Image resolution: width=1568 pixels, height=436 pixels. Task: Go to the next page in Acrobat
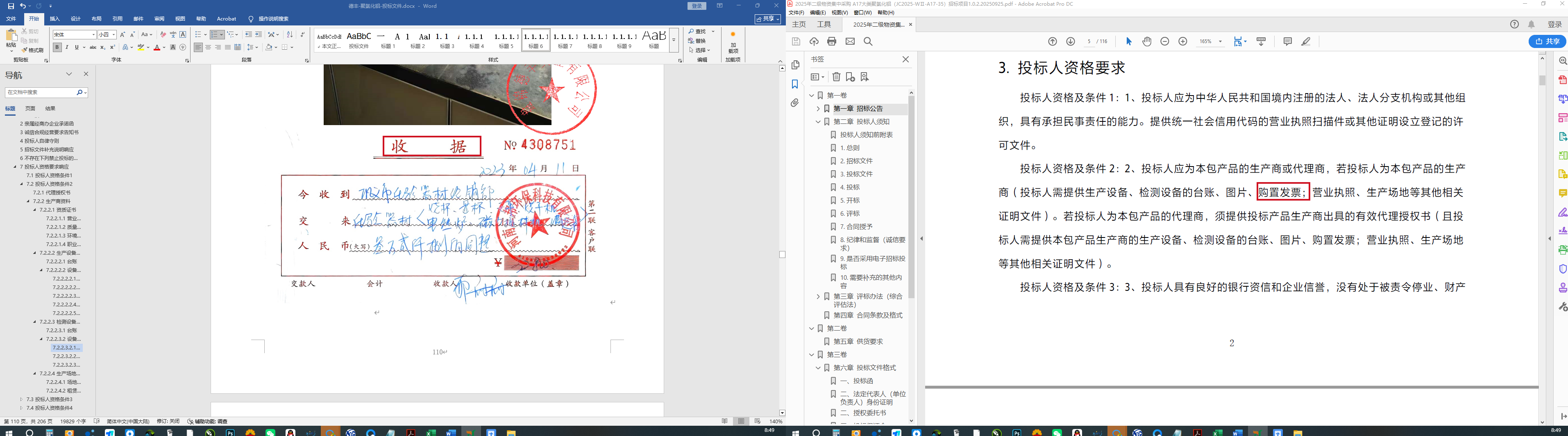click(1071, 41)
